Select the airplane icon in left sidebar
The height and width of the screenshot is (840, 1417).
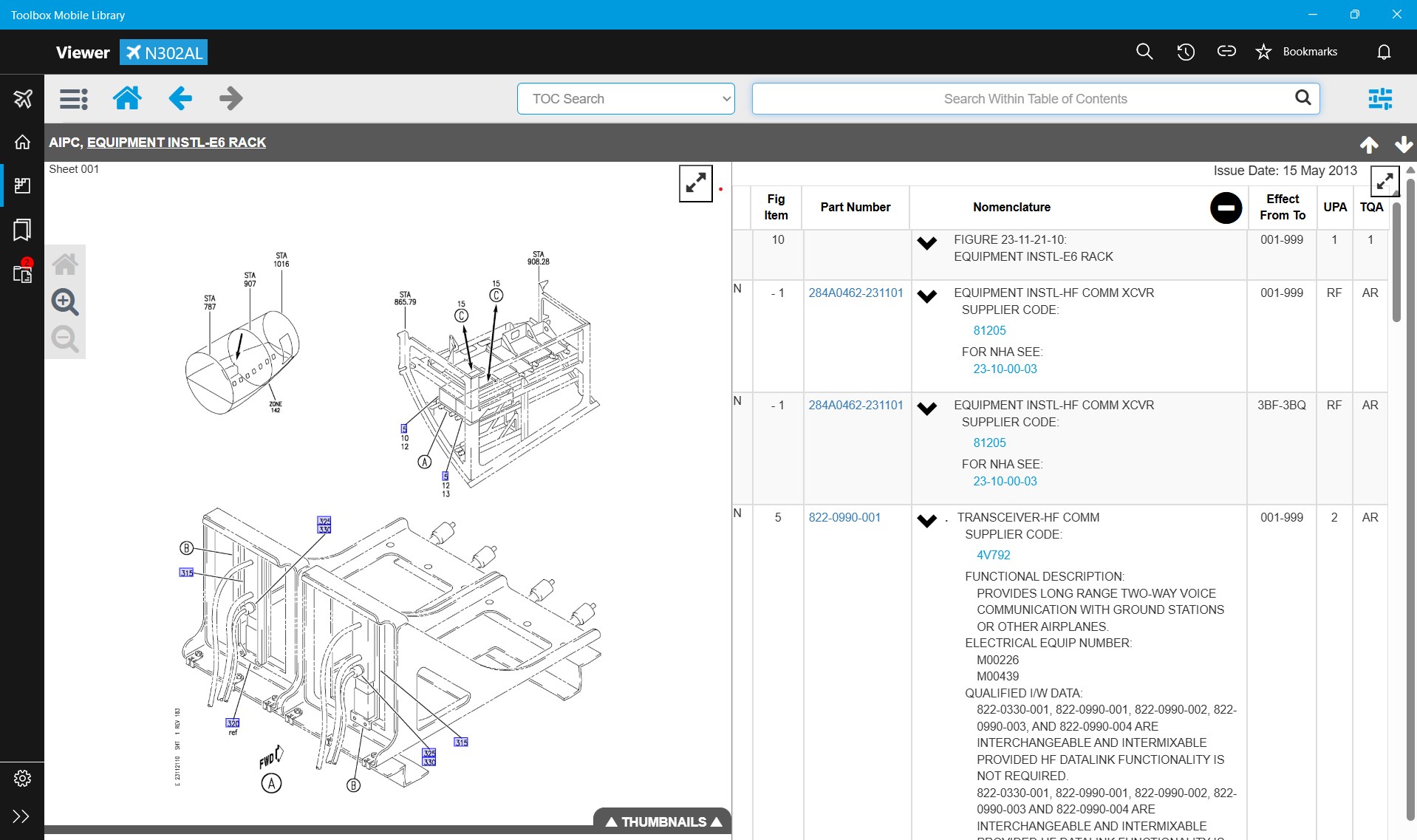22,98
